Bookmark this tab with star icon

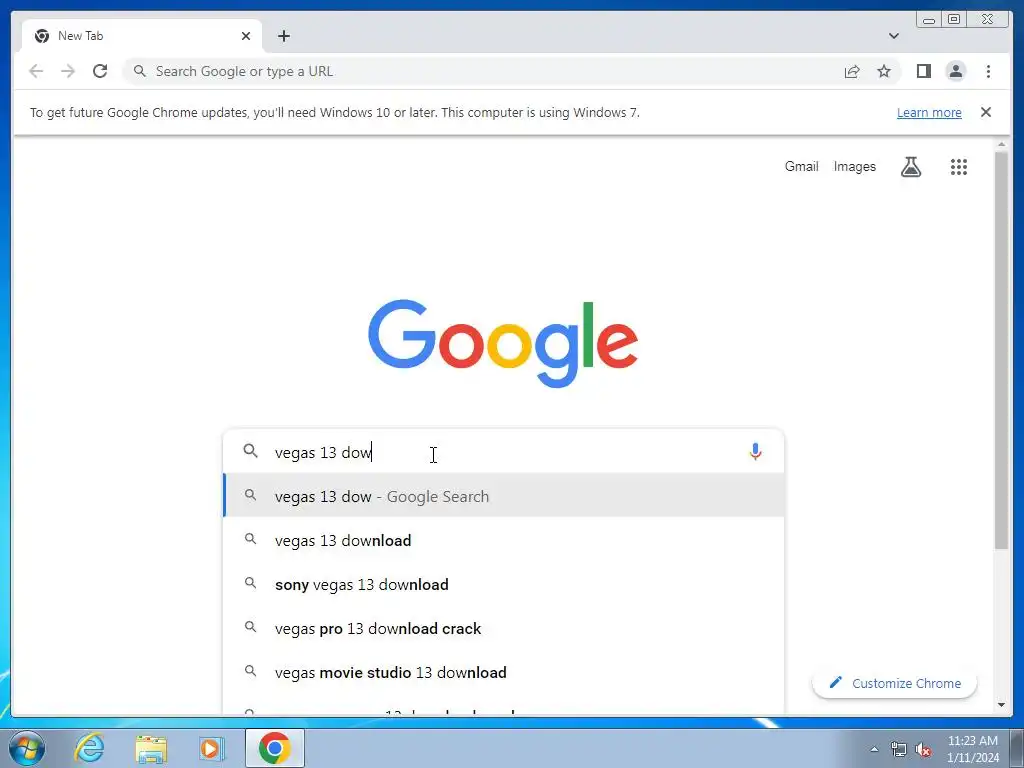884,71
